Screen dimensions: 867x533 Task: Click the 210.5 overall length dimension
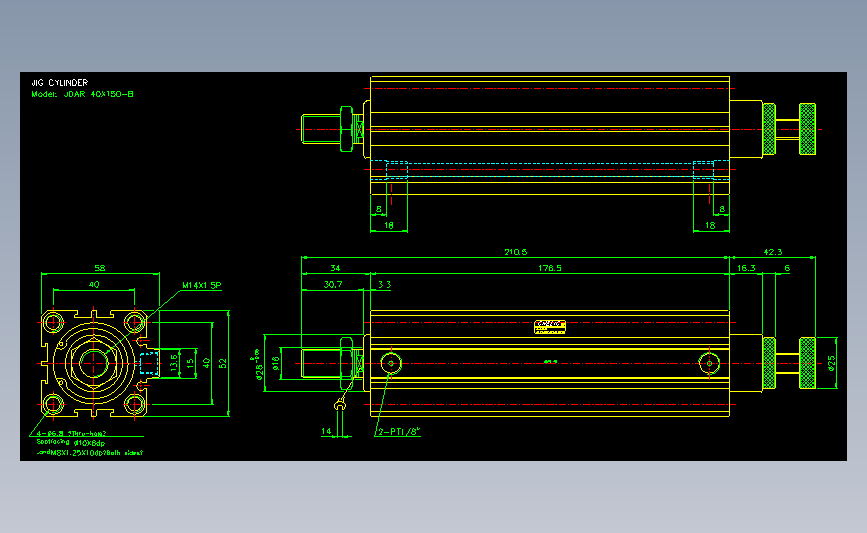(515, 252)
